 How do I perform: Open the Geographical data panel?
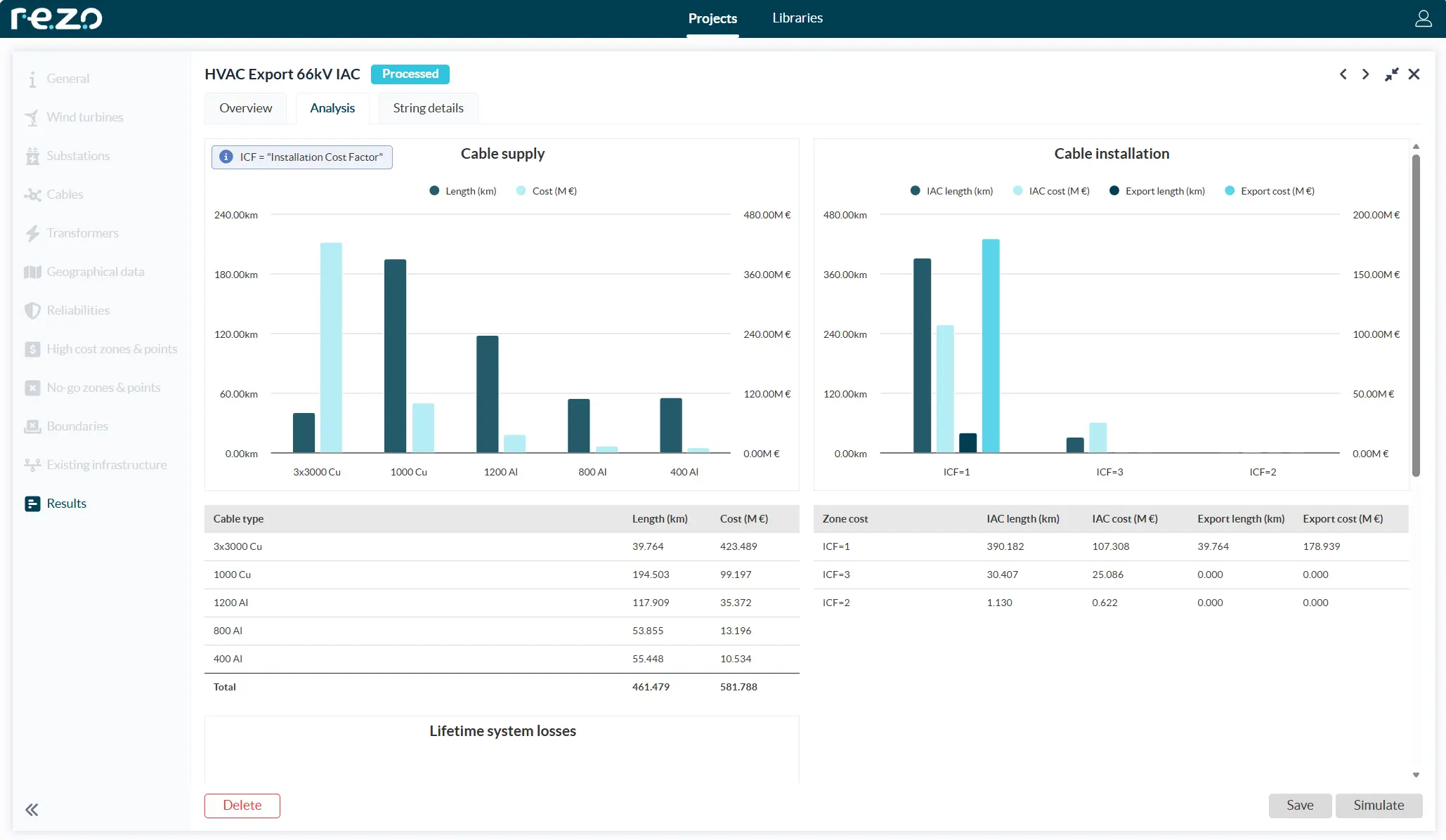coord(95,271)
